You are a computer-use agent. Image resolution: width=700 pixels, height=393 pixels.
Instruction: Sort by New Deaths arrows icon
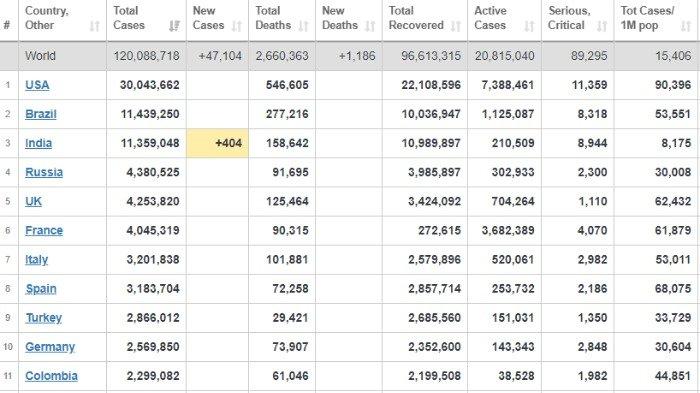(x=370, y=26)
